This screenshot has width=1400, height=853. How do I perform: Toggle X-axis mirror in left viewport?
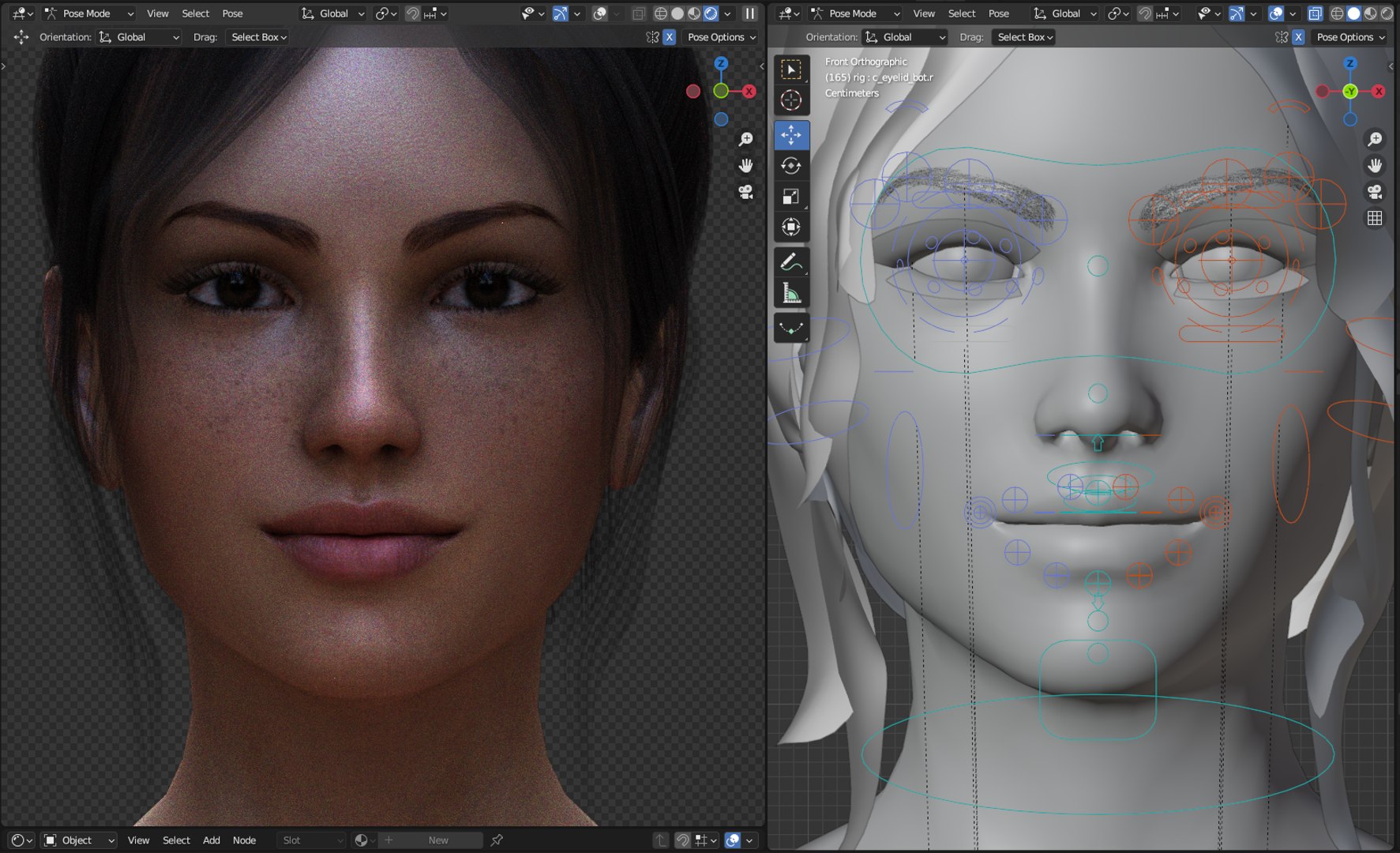tap(670, 37)
